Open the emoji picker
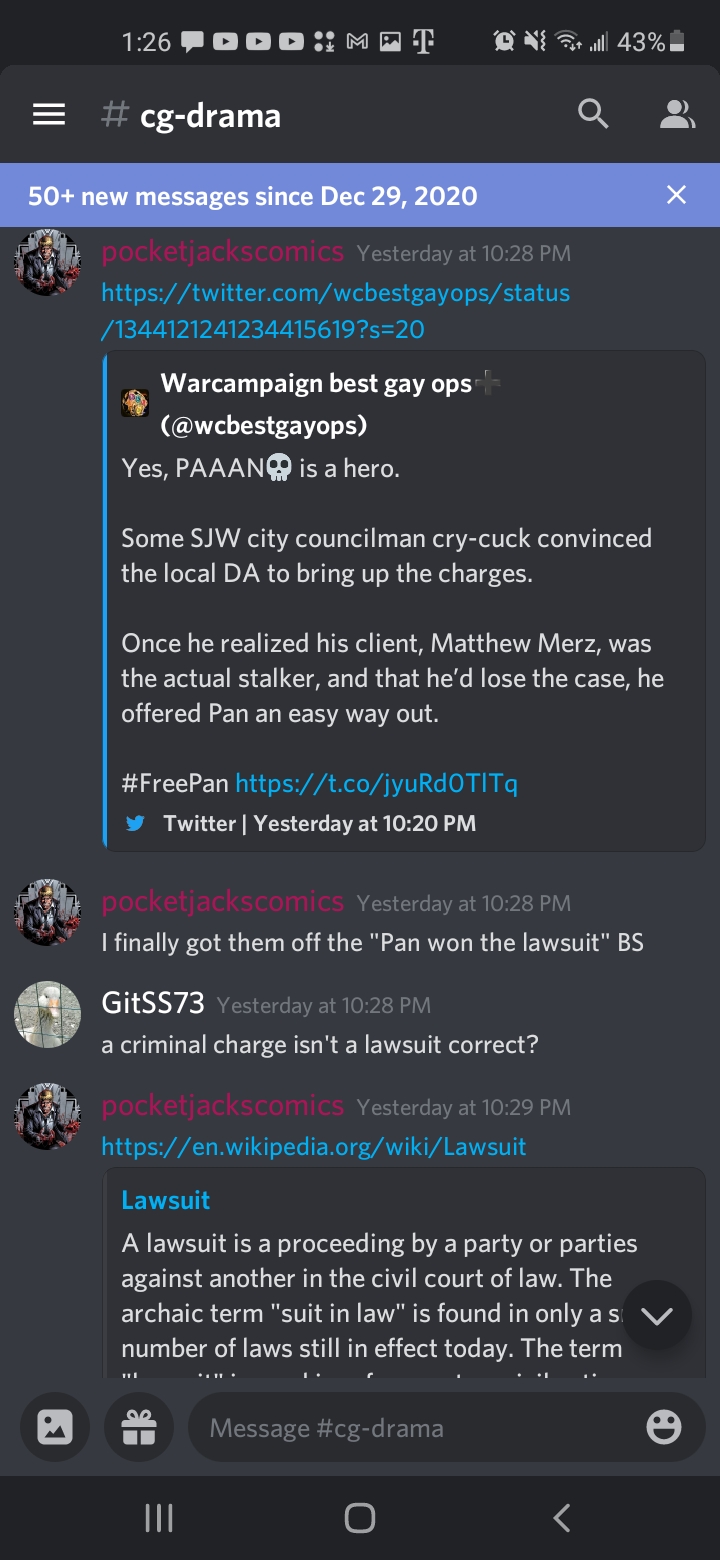 (x=664, y=1427)
